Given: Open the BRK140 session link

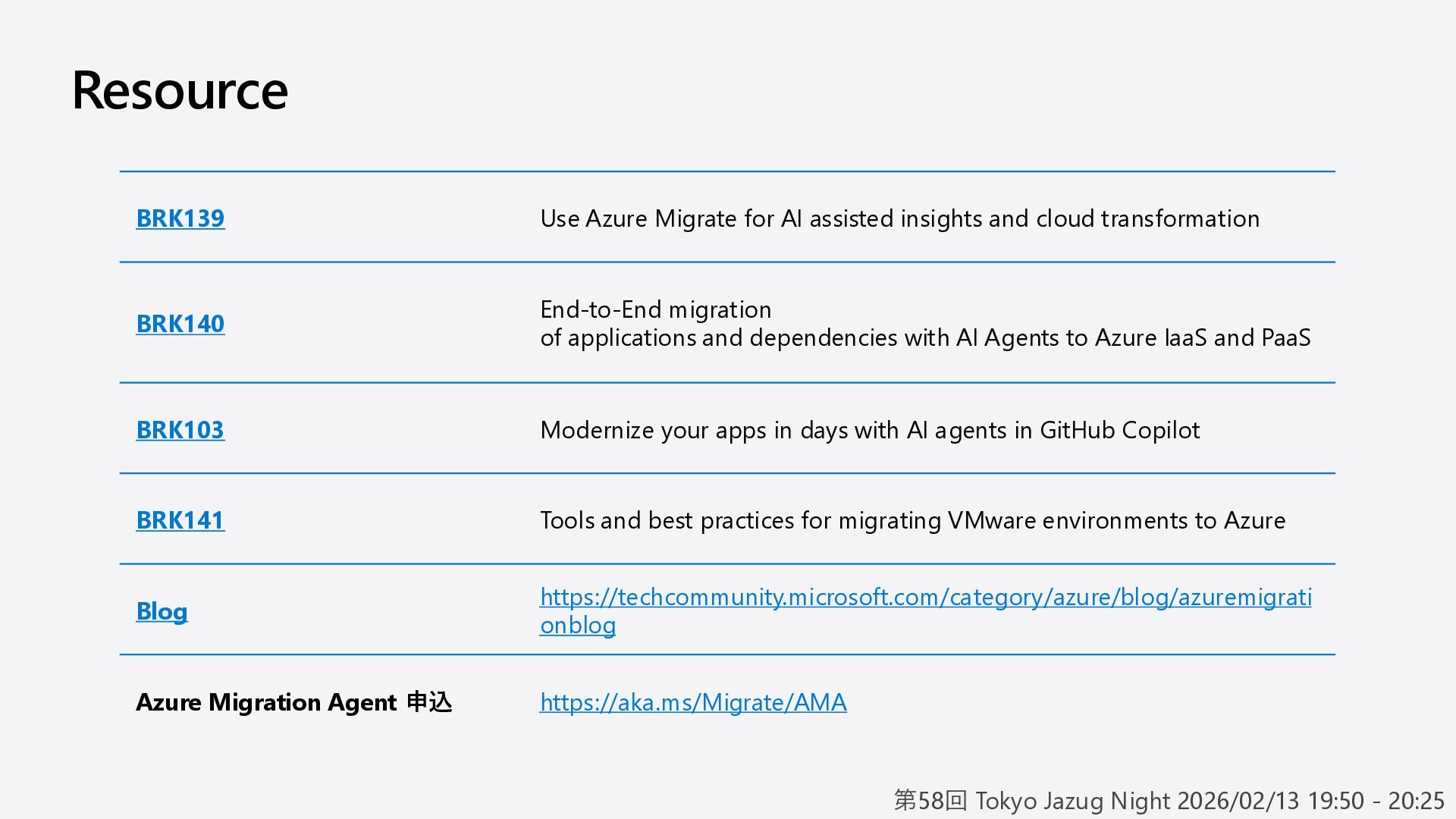Looking at the screenshot, I should point(180,324).
